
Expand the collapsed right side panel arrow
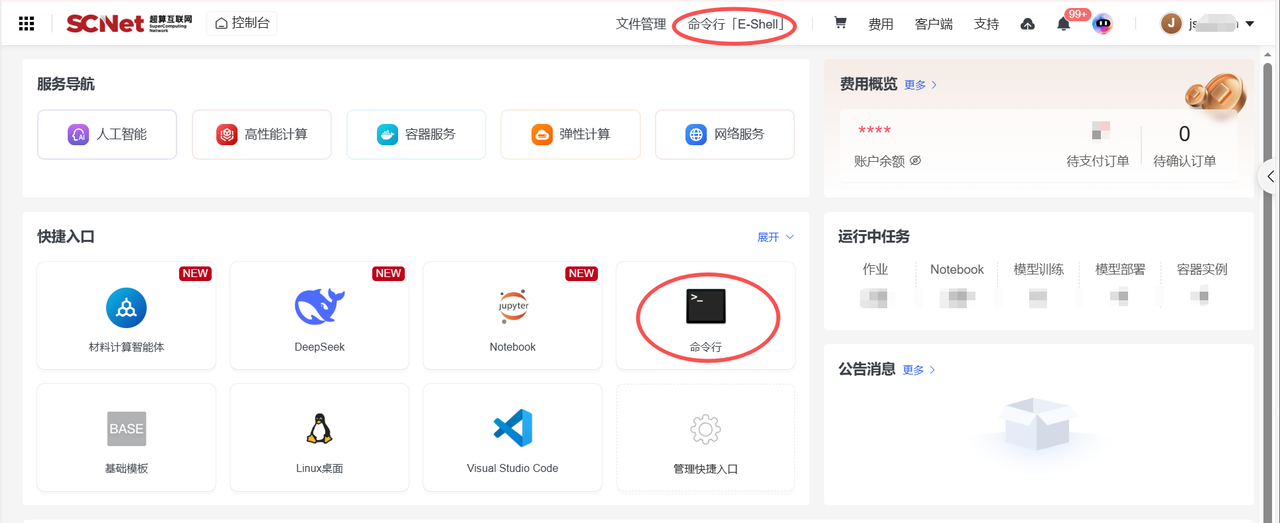(x=1270, y=177)
